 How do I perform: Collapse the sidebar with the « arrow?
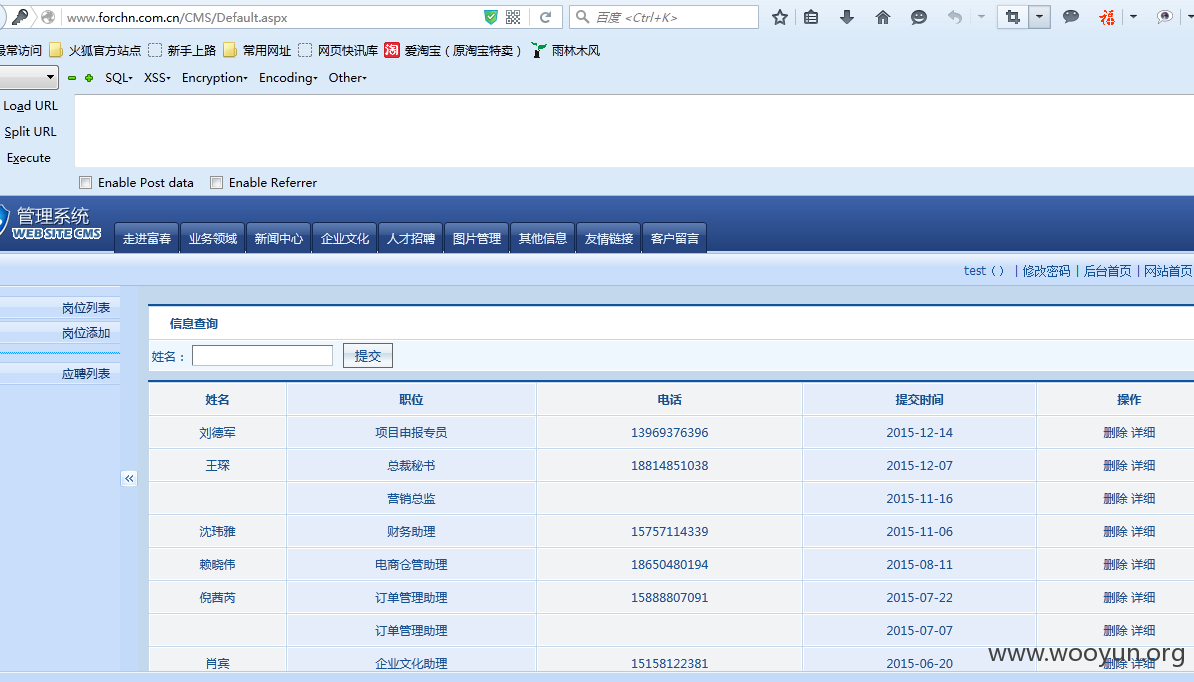coord(129,478)
